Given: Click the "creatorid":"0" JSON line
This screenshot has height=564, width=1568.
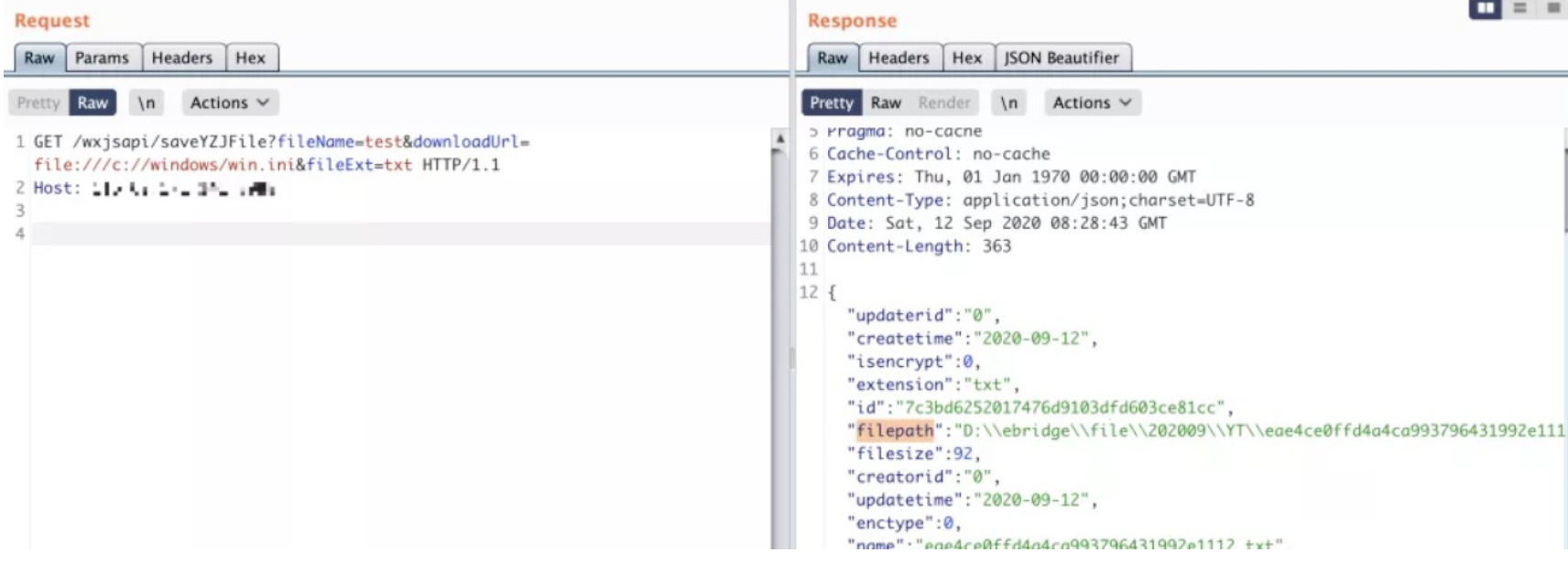Looking at the screenshot, I should click(x=923, y=477).
